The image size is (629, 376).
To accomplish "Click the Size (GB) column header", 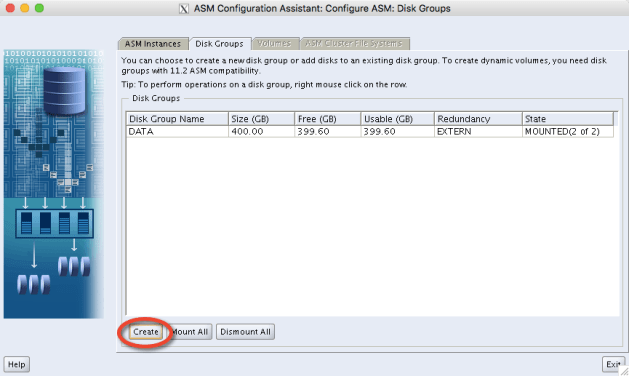I will [x=261, y=119].
